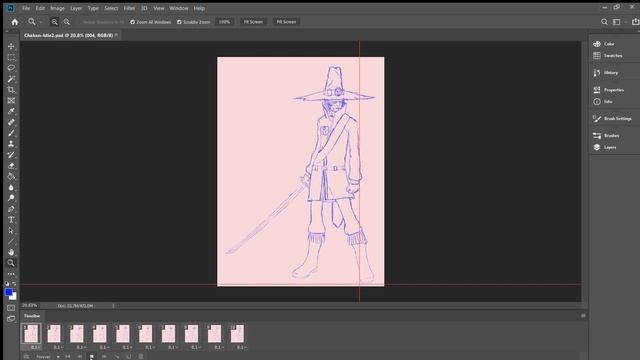
Task: Open the blue foreground color picker
Action: click(x=9, y=292)
